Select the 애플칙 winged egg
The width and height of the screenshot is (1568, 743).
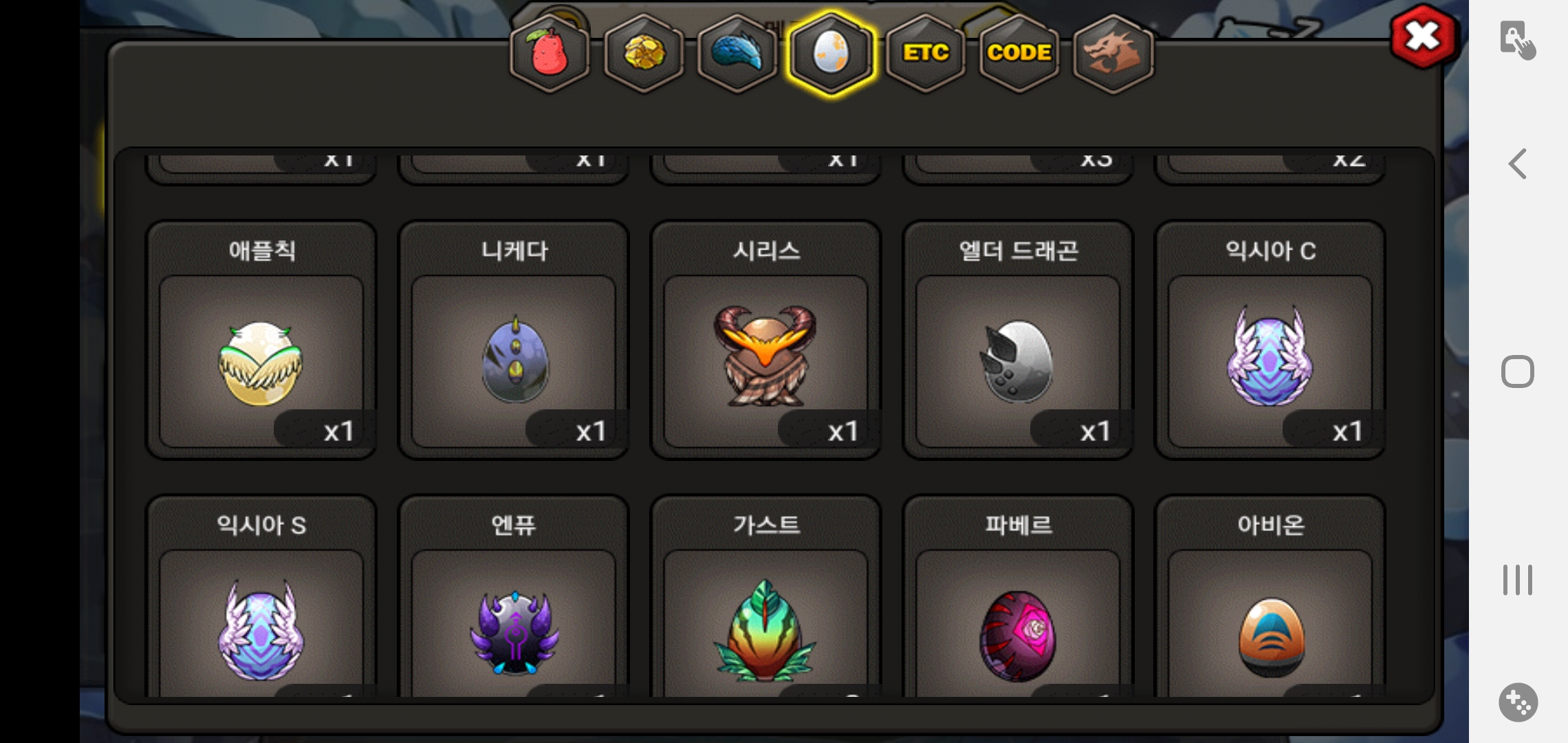[x=261, y=340]
